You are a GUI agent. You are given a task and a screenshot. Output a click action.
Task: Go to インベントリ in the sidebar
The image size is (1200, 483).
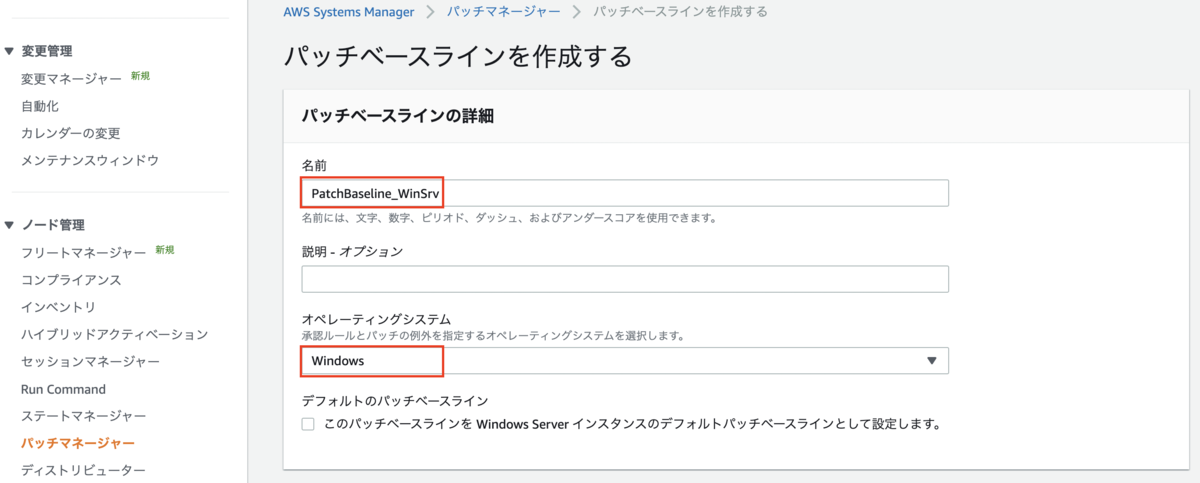(x=58, y=307)
